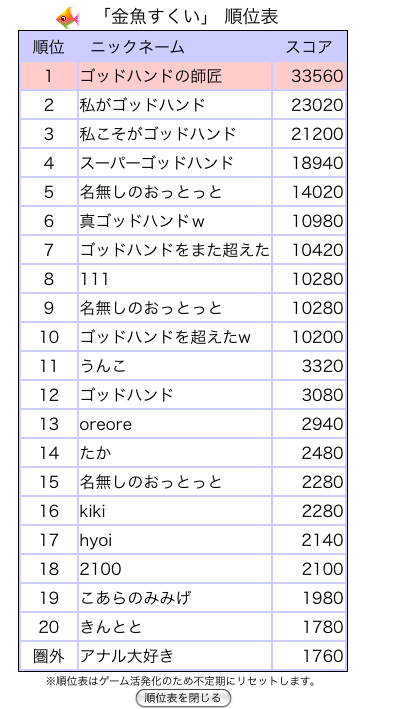Select the スーパーゴッドハンド nickname cell
The width and height of the screenshot is (403, 709).
point(175,163)
